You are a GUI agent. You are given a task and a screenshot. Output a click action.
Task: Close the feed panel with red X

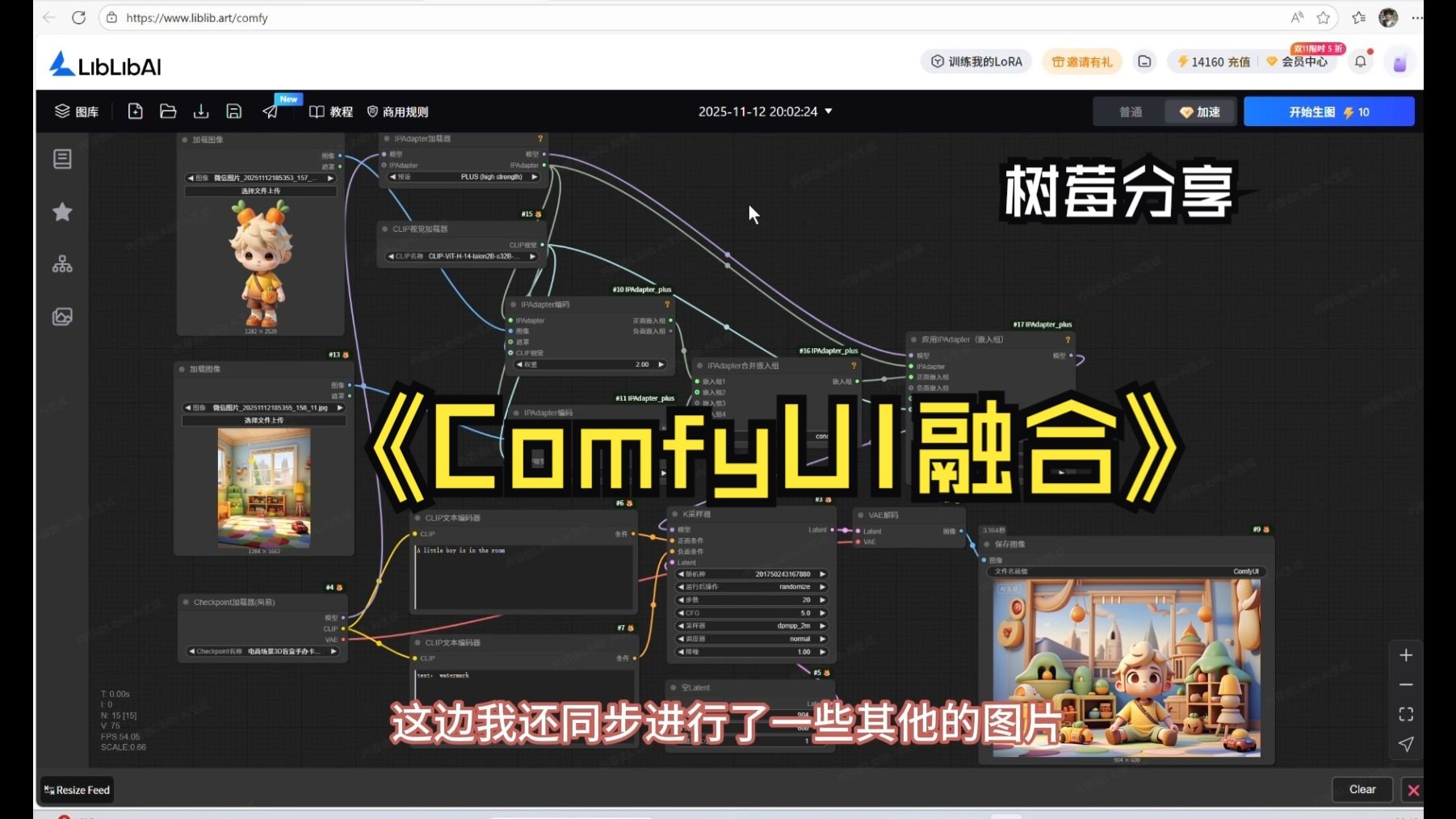(1413, 790)
